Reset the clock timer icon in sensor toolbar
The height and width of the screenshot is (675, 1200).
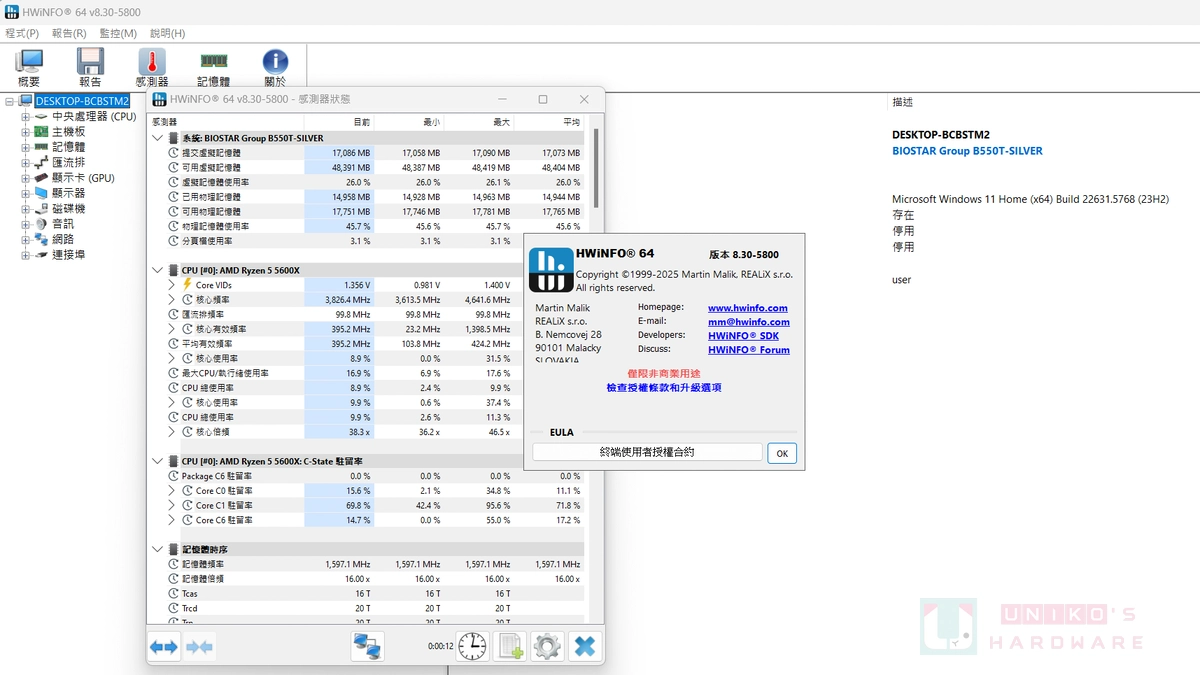[x=472, y=647]
